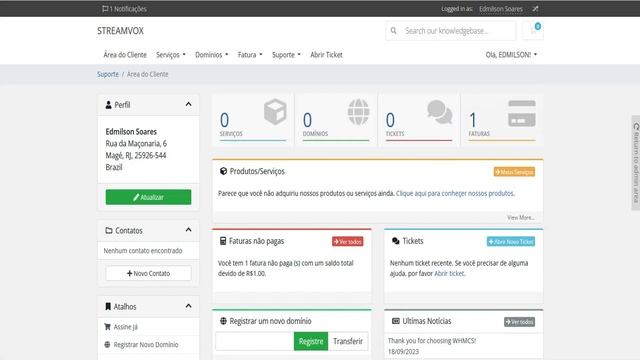Viewport: 640px width, 360px height.
Task: Go to Área do Cliente menu item
Action: [x=125, y=55]
